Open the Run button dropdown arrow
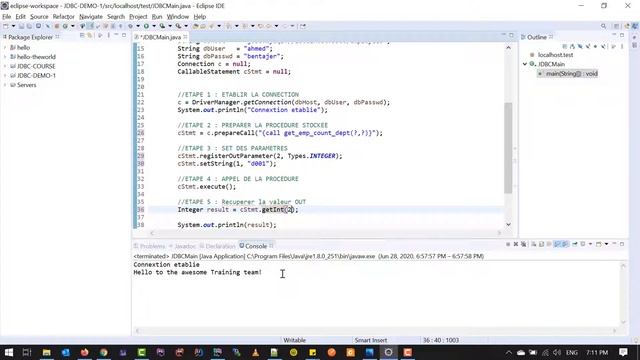This screenshot has width=640, height=360. [153, 26]
